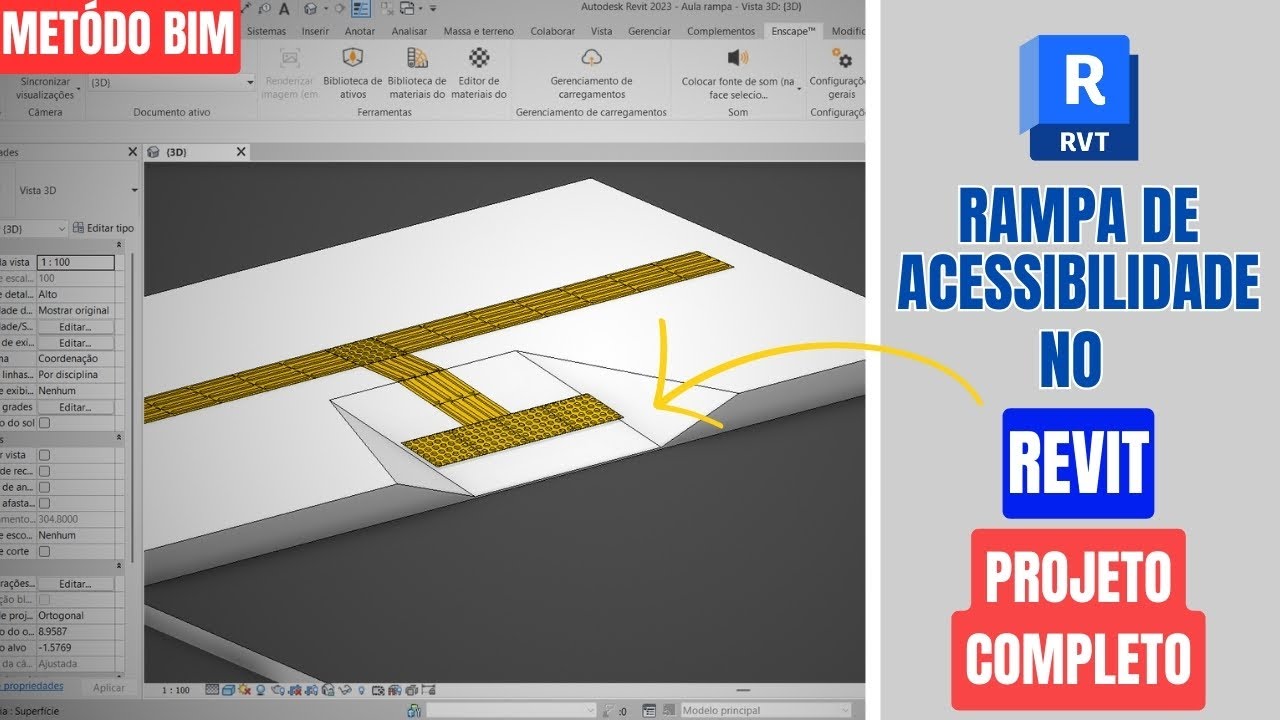The height and width of the screenshot is (720, 1280).
Task: Switch to the Inserir ribbon tab
Action: 315,31
